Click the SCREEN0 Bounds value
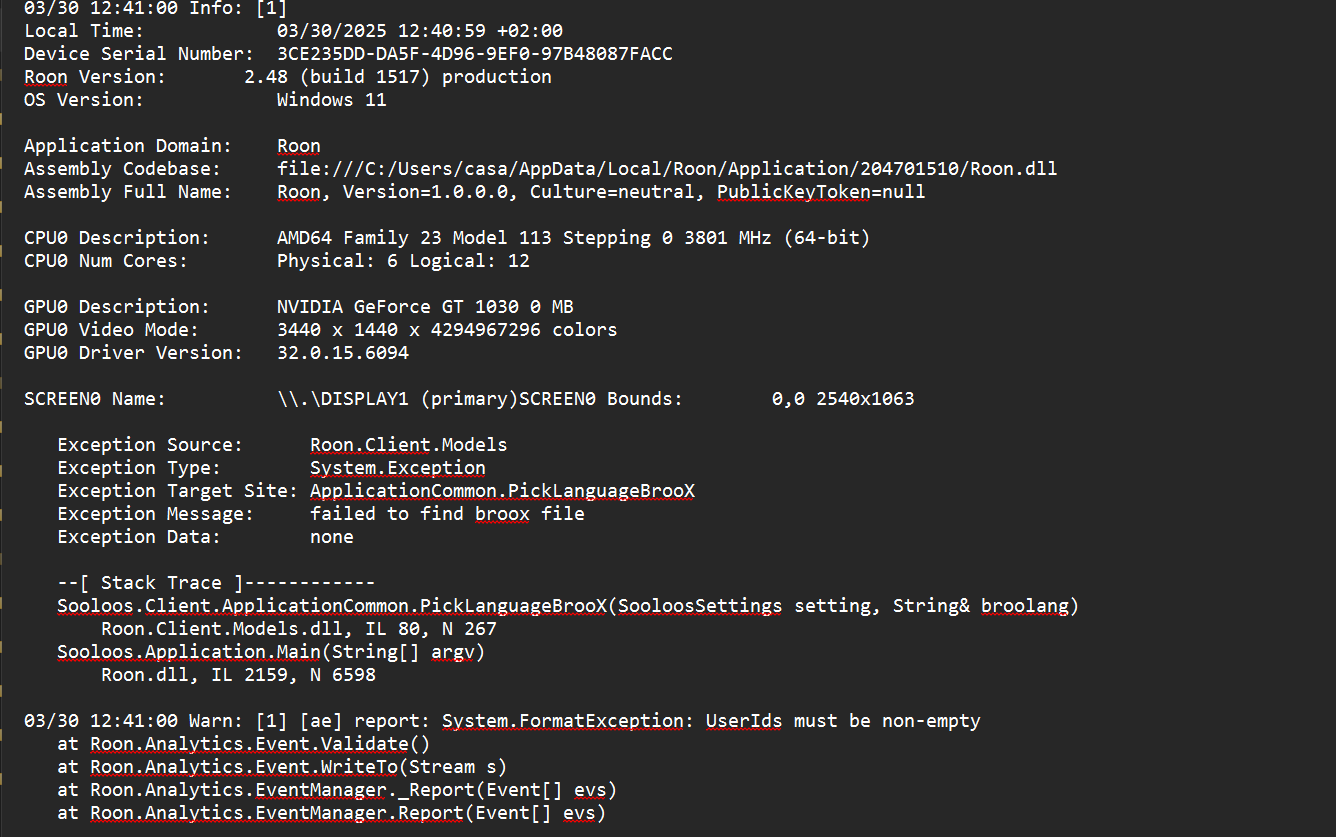The width and height of the screenshot is (1336, 837). click(x=843, y=399)
